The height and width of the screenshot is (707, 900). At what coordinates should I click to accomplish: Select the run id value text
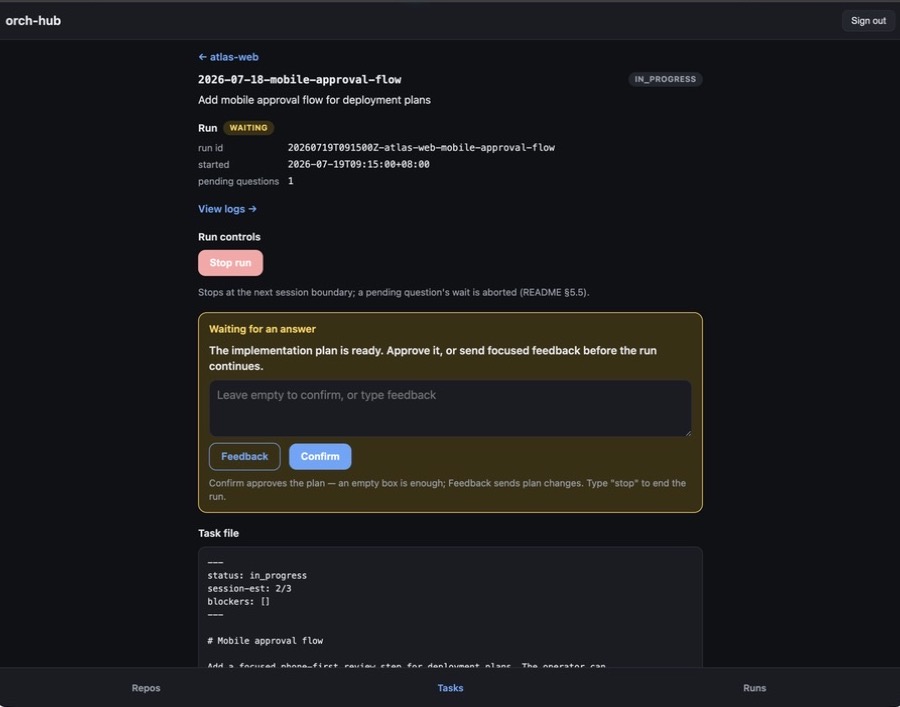point(421,147)
